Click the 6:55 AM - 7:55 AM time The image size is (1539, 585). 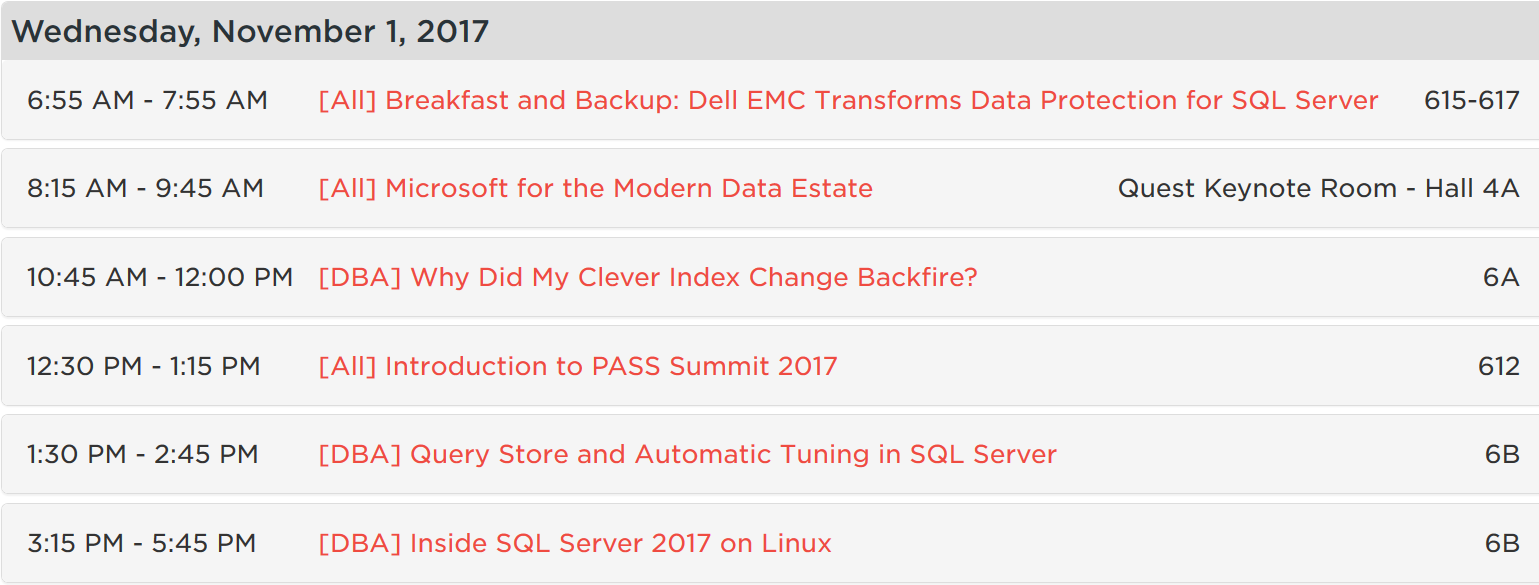pyautogui.click(x=148, y=101)
